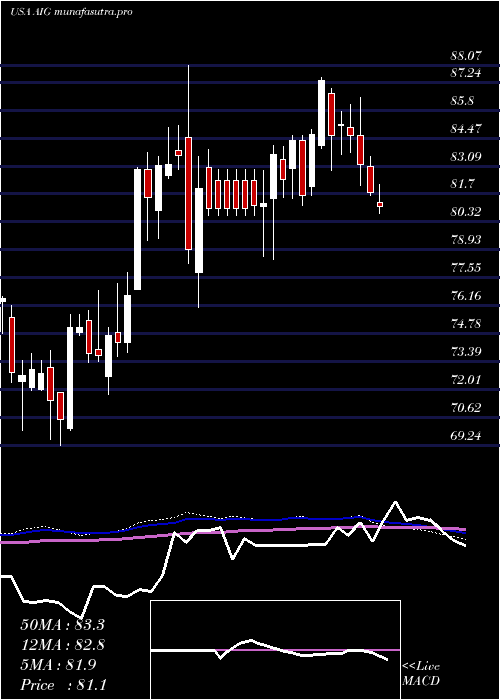This screenshot has height=700, width=500.
Task: Click the 78.93 price label
Action: pyautogui.click(x=466, y=240)
